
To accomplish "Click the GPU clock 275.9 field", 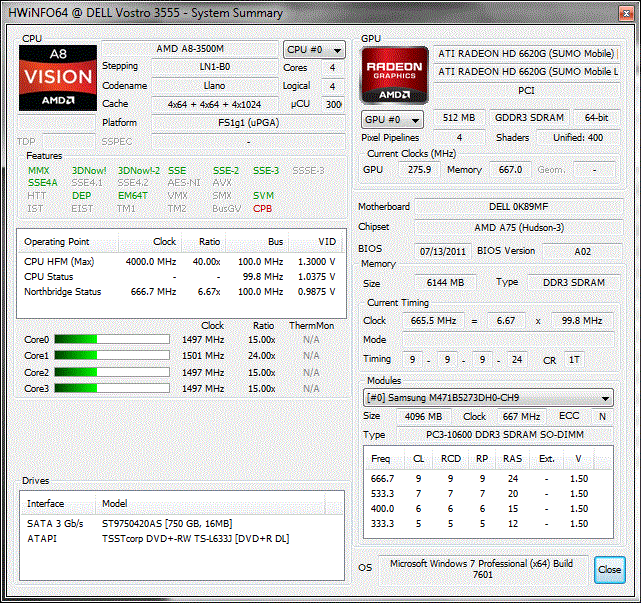I will coord(419,170).
